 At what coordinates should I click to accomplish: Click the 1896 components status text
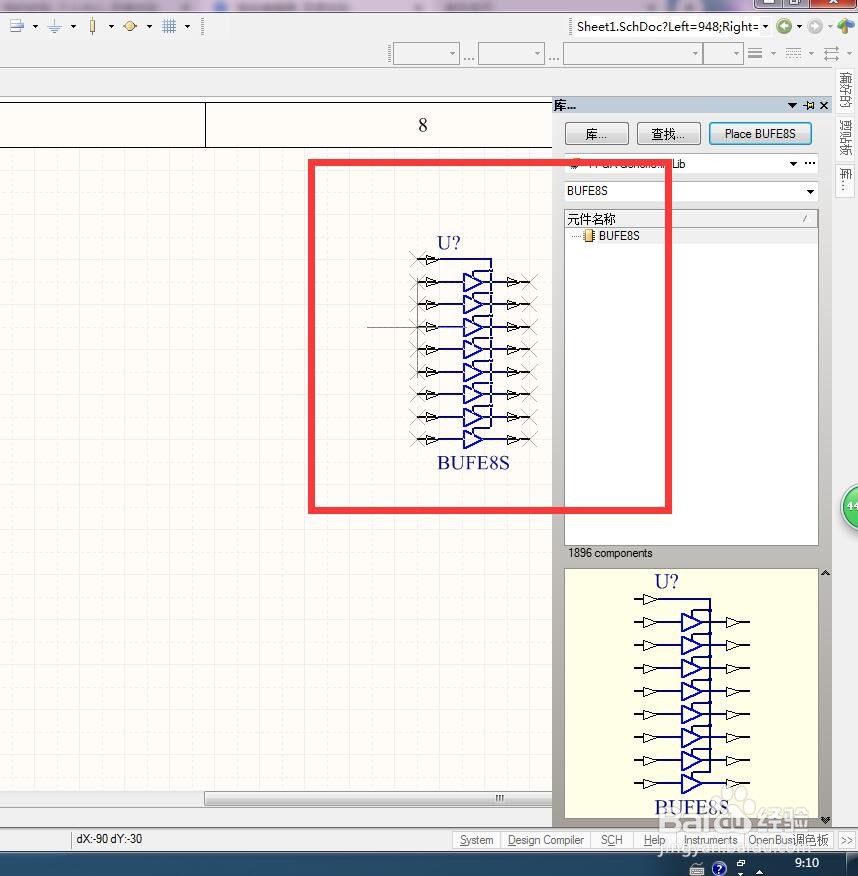tap(610, 553)
